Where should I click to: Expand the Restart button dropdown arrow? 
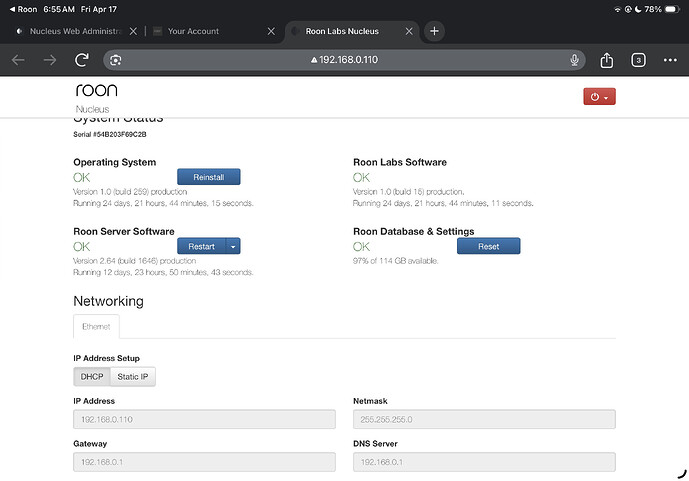pyautogui.click(x=233, y=246)
